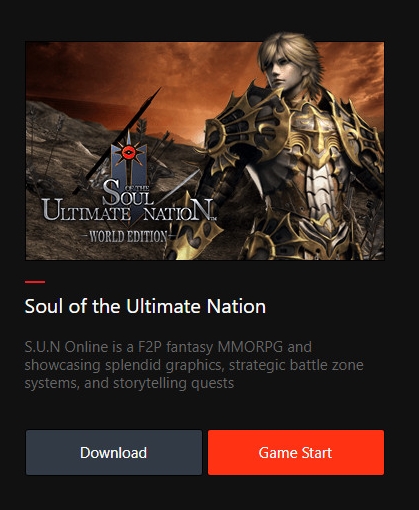Select the blue shield crest behind the emblem
The width and height of the screenshot is (419, 510).
click(129, 168)
